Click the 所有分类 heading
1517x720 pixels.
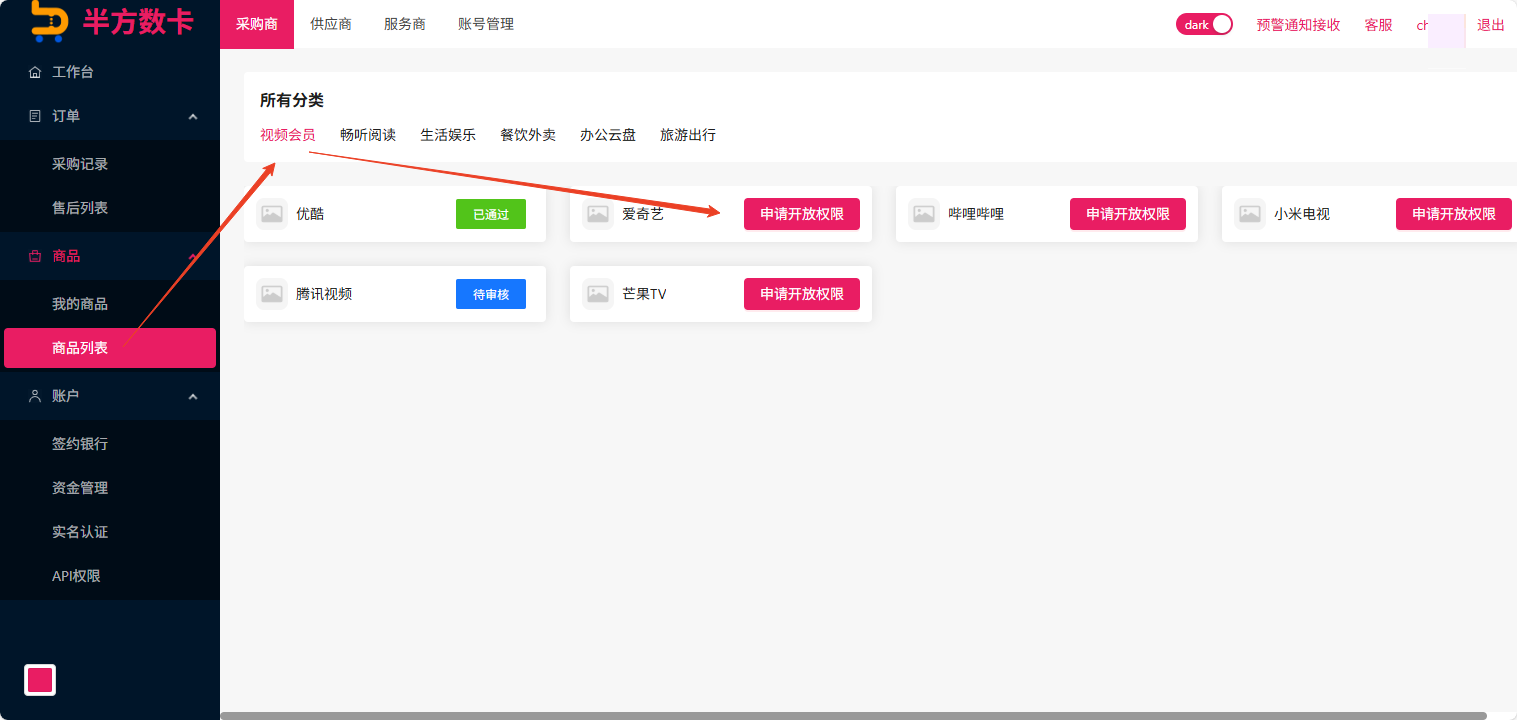tap(292, 100)
